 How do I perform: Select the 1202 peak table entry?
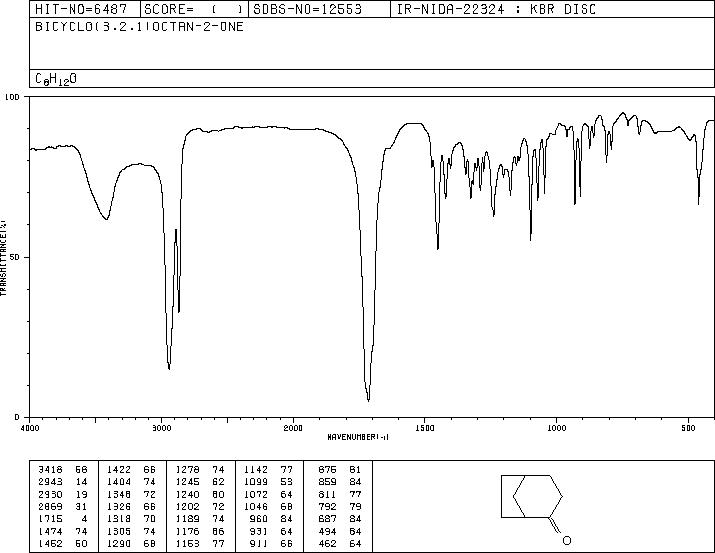(200, 506)
